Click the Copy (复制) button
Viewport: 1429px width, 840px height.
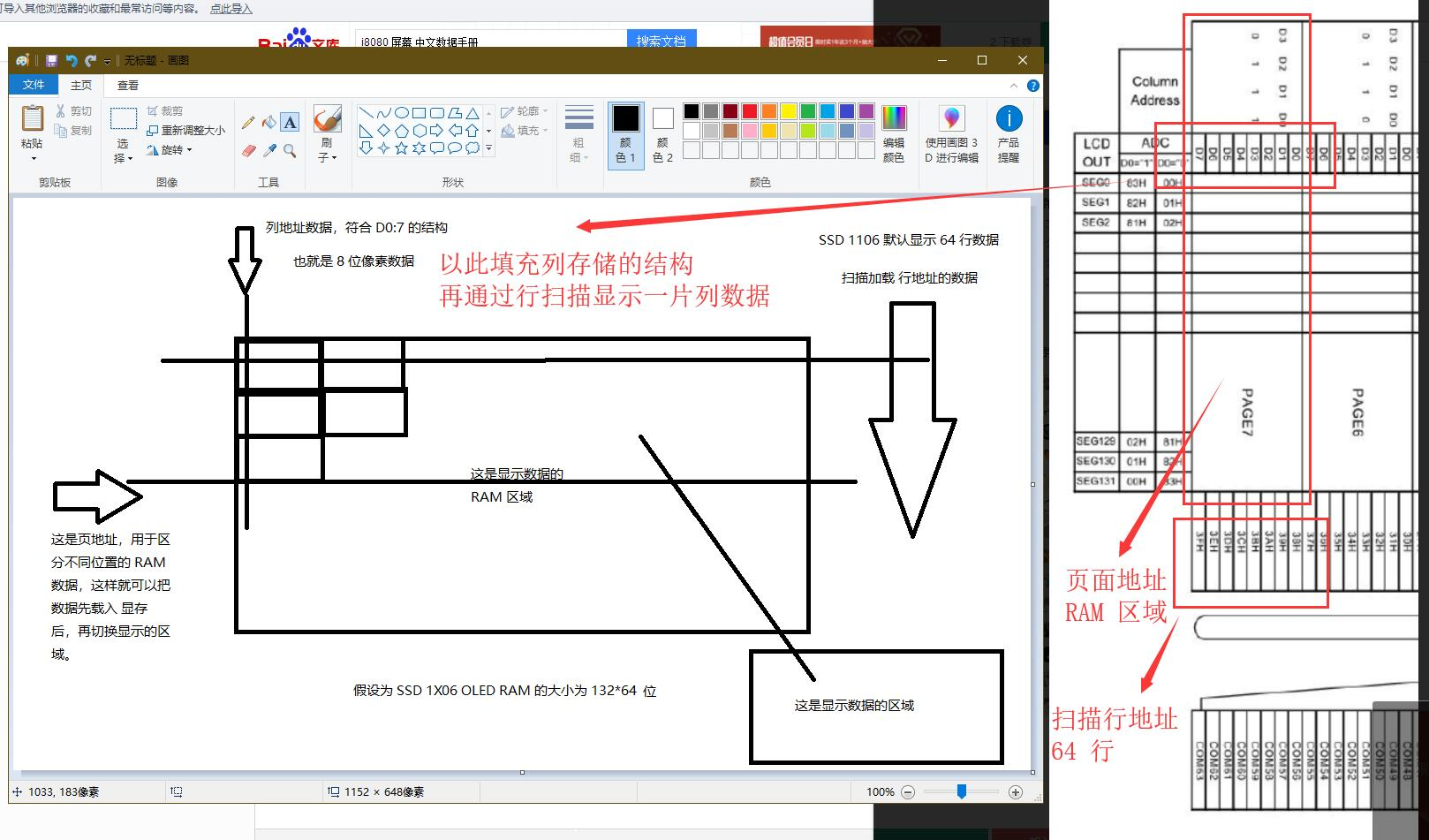pyautogui.click(x=73, y=130)
